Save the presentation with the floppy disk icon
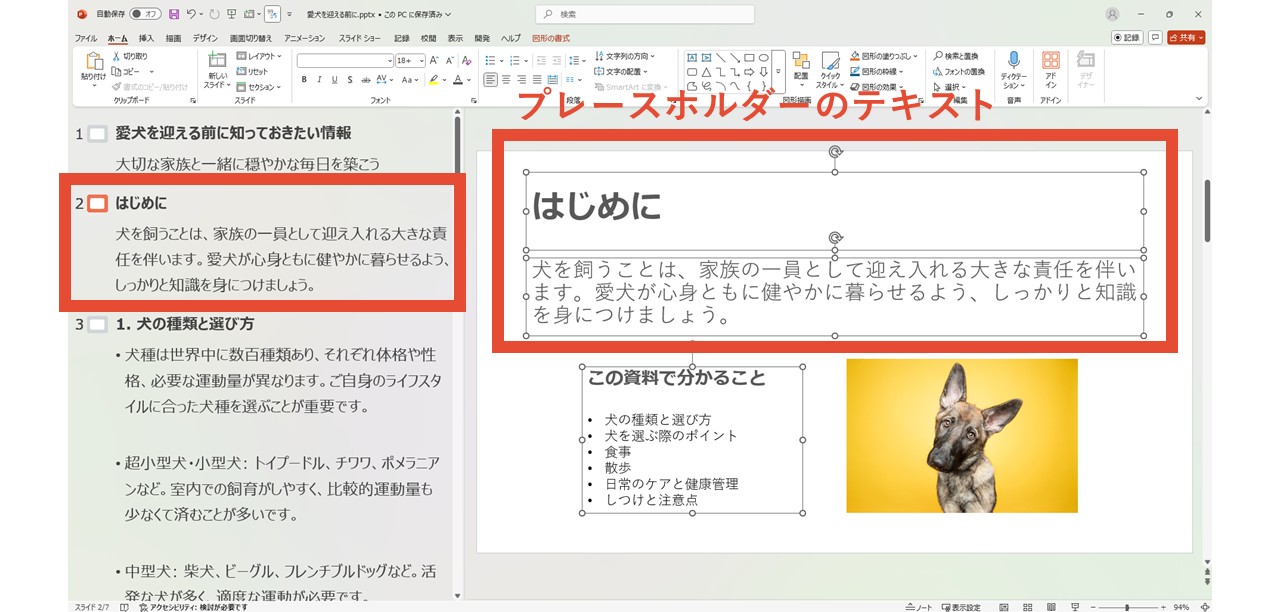Image resolution: width=1280 pixels, height=612 pixels. coord(175,14)
